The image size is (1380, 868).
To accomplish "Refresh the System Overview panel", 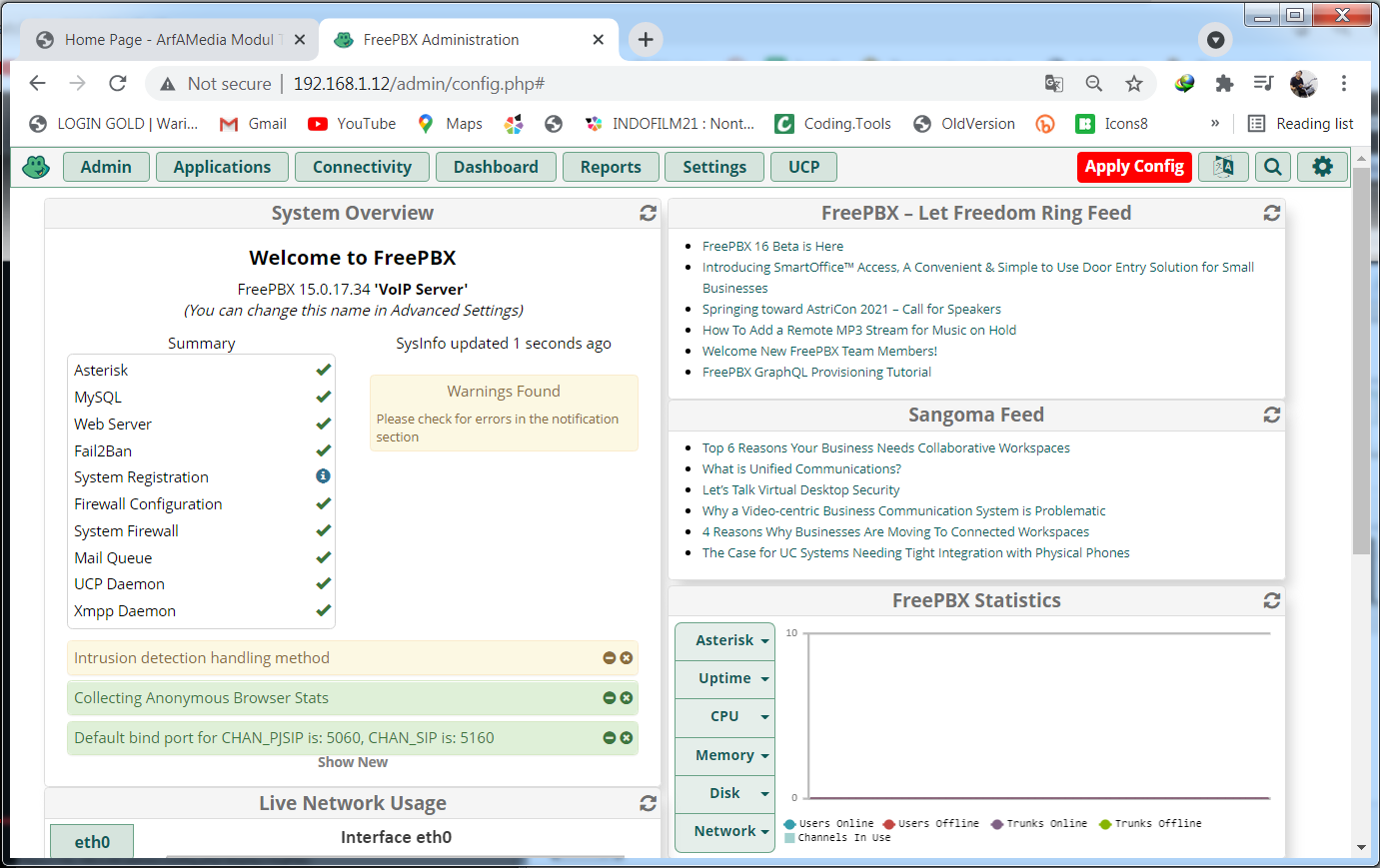I will tap(648, 213).
